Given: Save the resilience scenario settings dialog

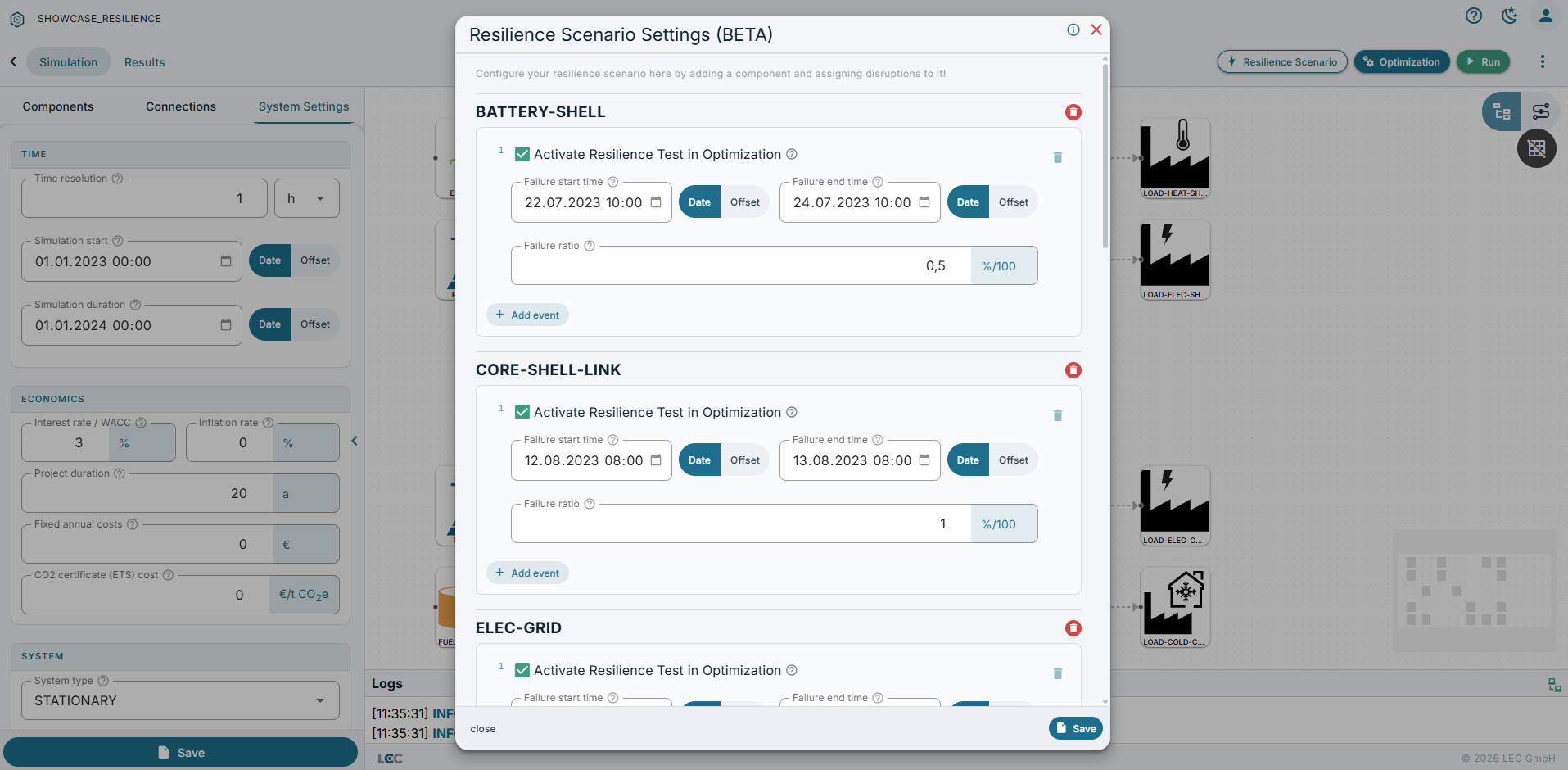Looking at the screenshot, I should pyautogui.click(x=1075, y=728).
